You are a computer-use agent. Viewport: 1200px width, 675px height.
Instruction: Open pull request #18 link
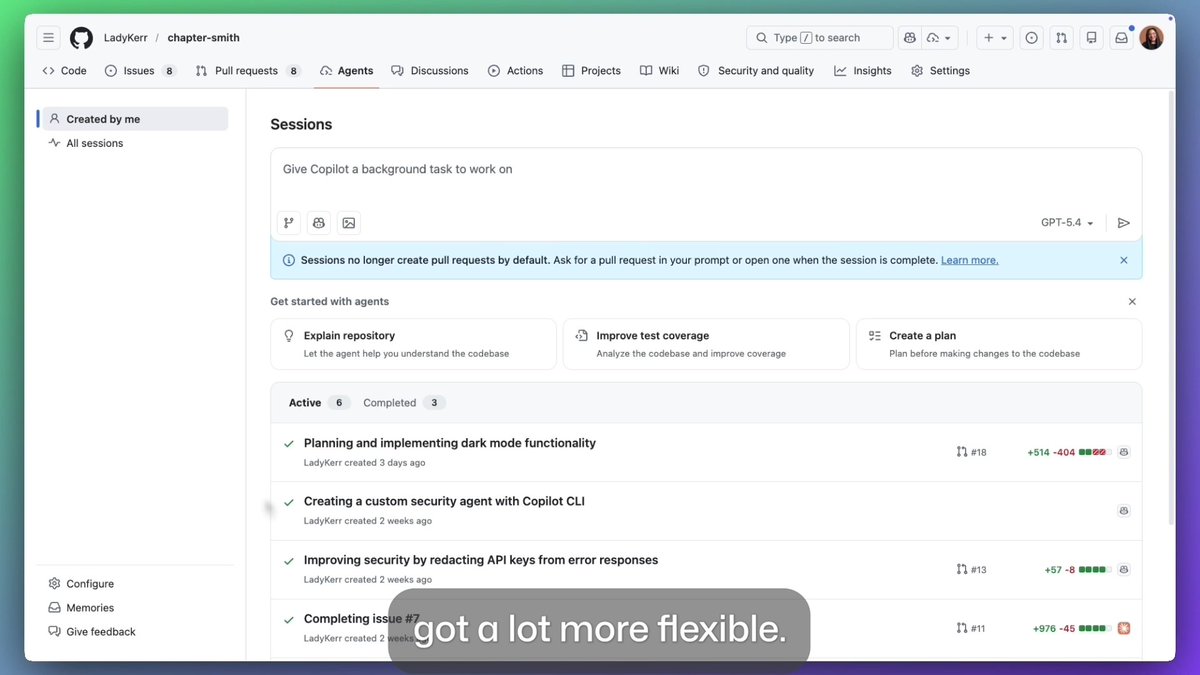click(x=971, y=452)
